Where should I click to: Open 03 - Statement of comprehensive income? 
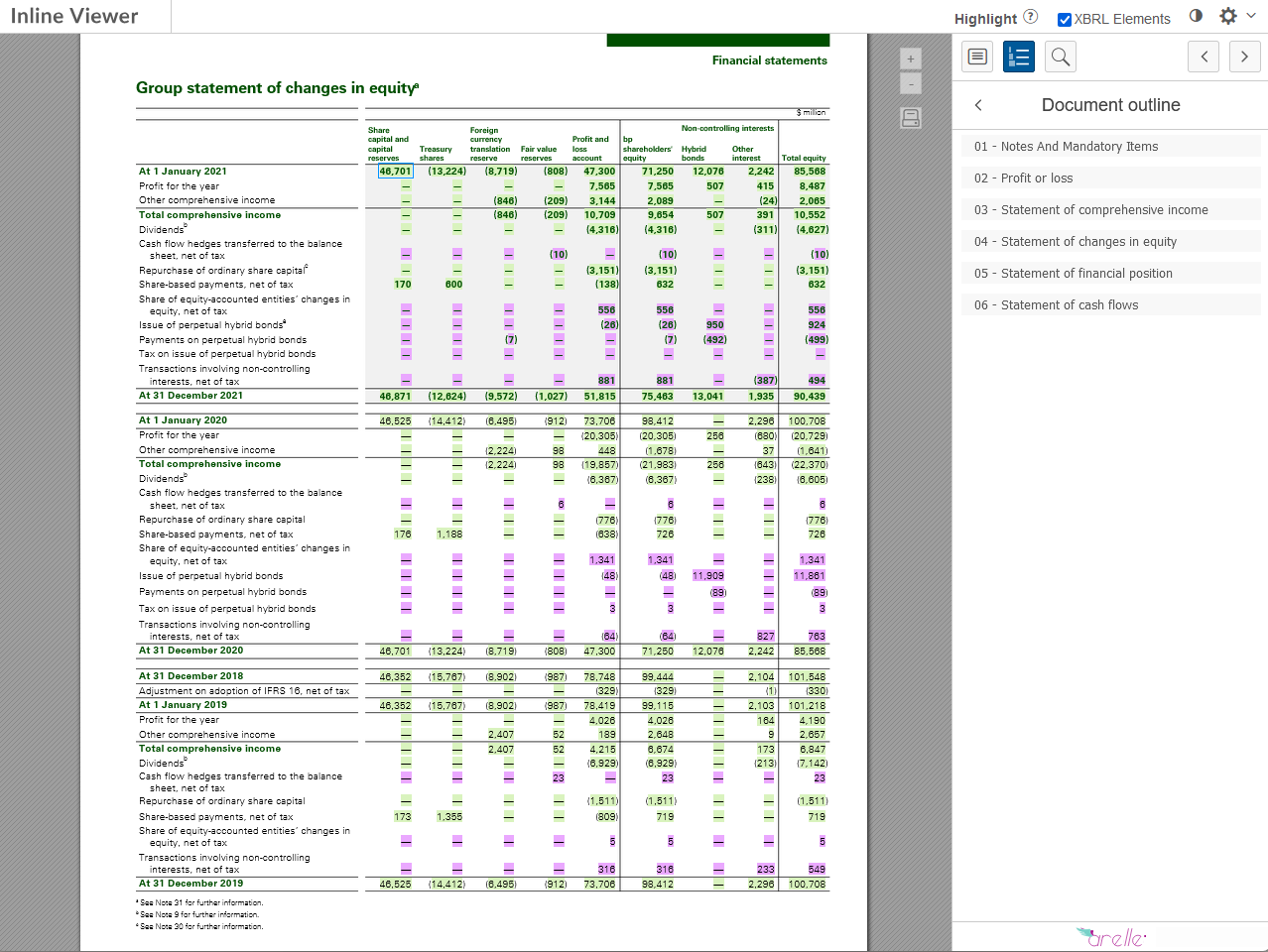pos(1111,209)
